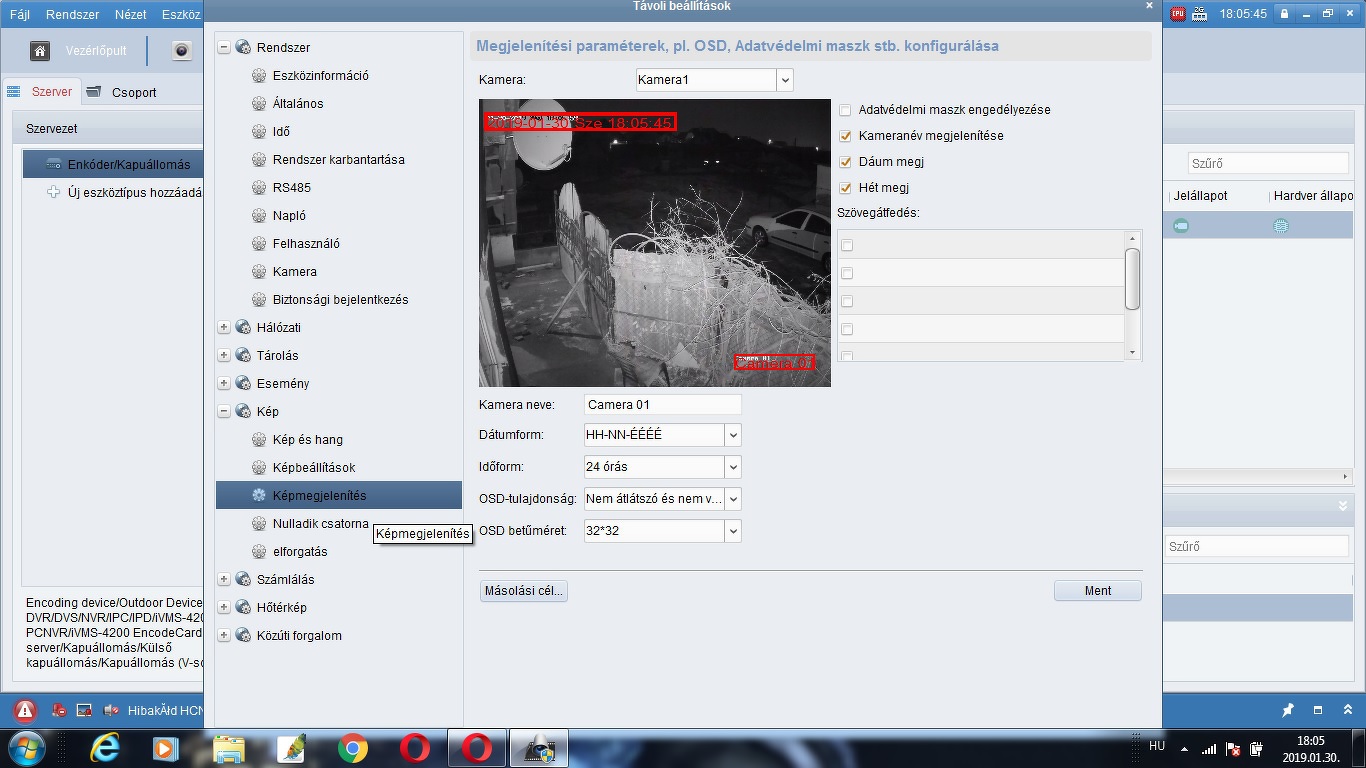Click the Kamera neve input field
The width and height of the screenshot is (1366, 768).
[663, 405]
